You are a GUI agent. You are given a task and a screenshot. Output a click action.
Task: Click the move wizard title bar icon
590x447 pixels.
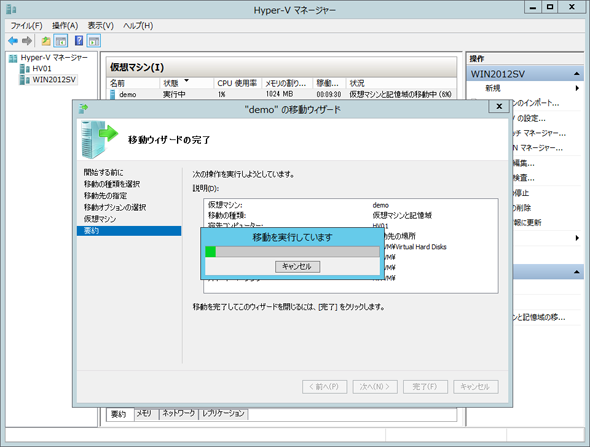tap(83, 109)
